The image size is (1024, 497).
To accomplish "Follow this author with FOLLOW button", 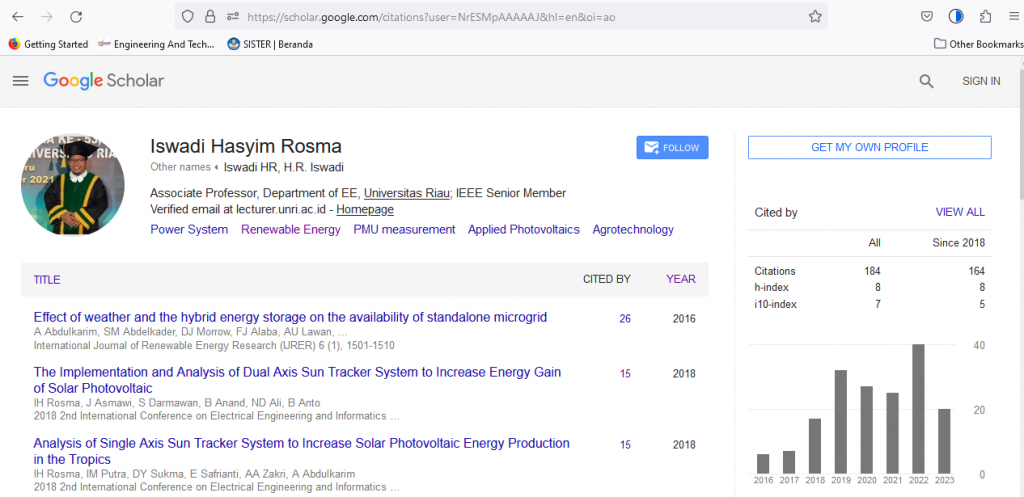I will coord(672,148).
